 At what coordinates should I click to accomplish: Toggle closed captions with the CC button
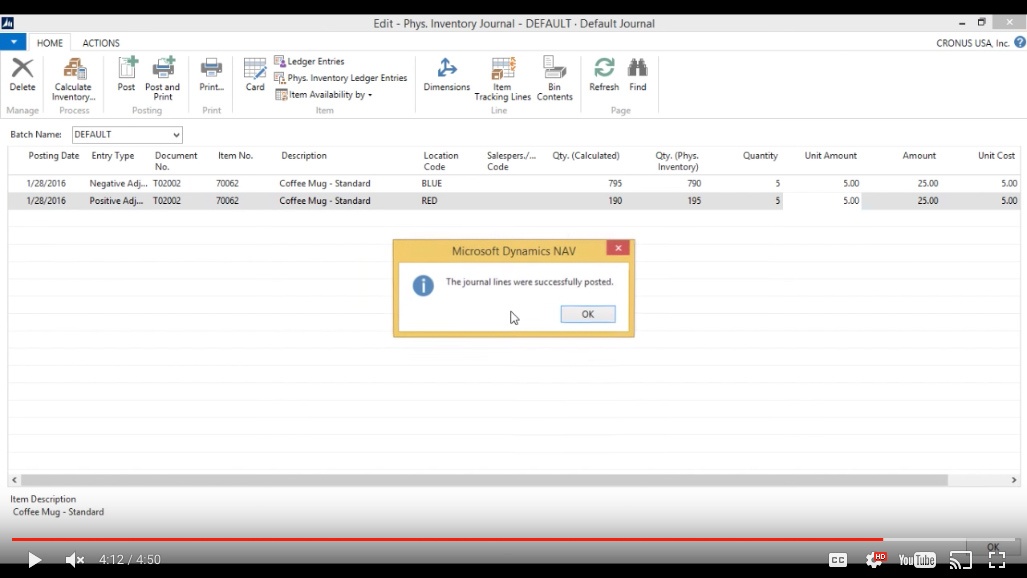coord(838,560)
